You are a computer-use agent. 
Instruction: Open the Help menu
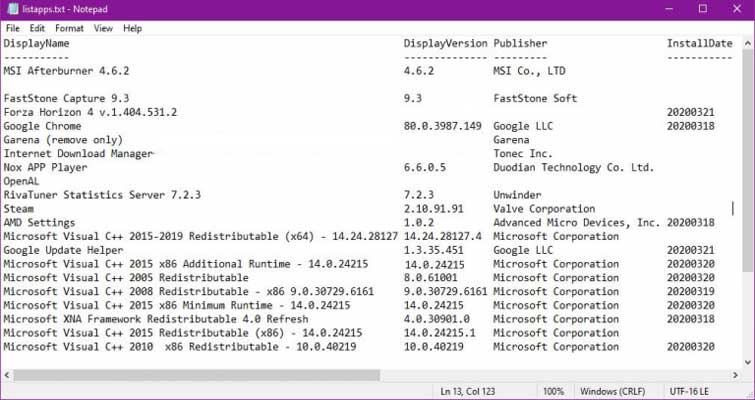pos(132,28)
